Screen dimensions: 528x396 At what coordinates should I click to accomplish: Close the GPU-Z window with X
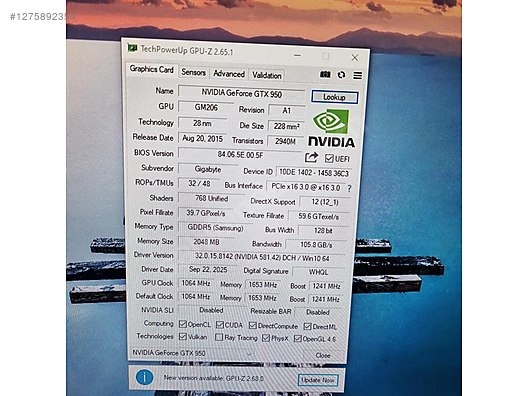355,58
